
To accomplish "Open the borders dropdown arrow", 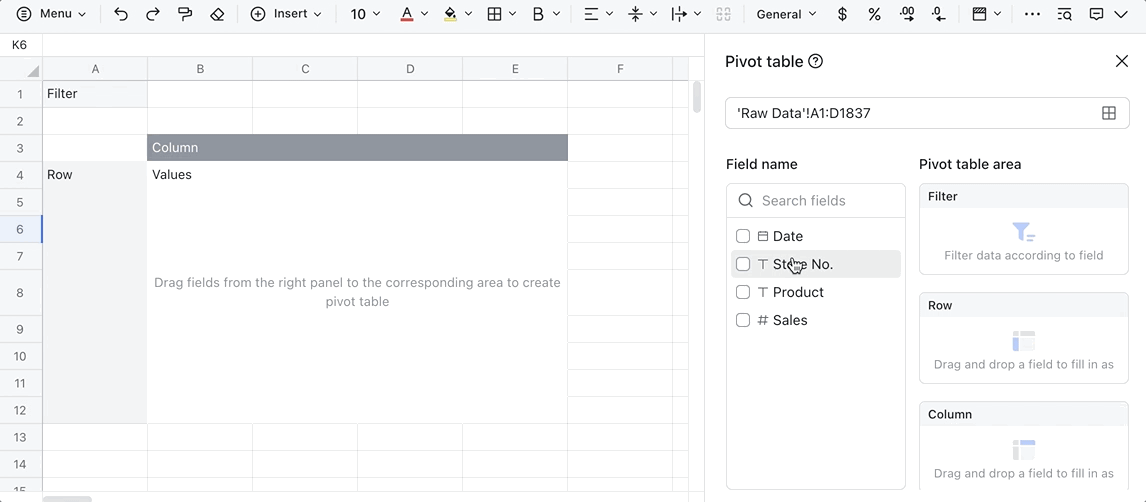I will pyautogui.click(x=513, y=14).
